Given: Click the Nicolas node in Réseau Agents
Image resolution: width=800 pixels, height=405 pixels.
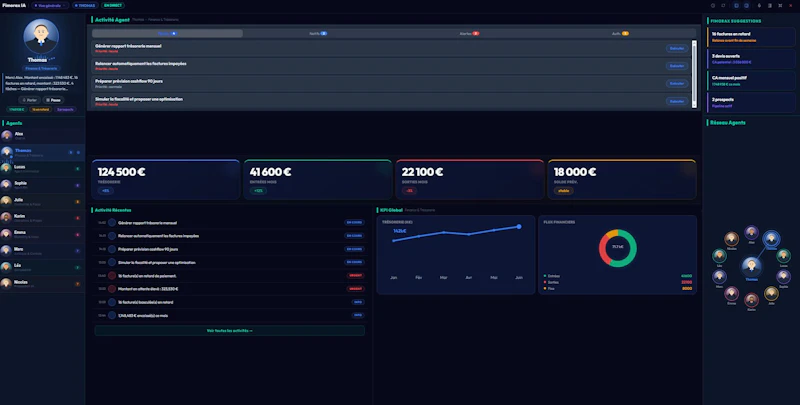Looking at the screenshot, I should click(731, 239).
